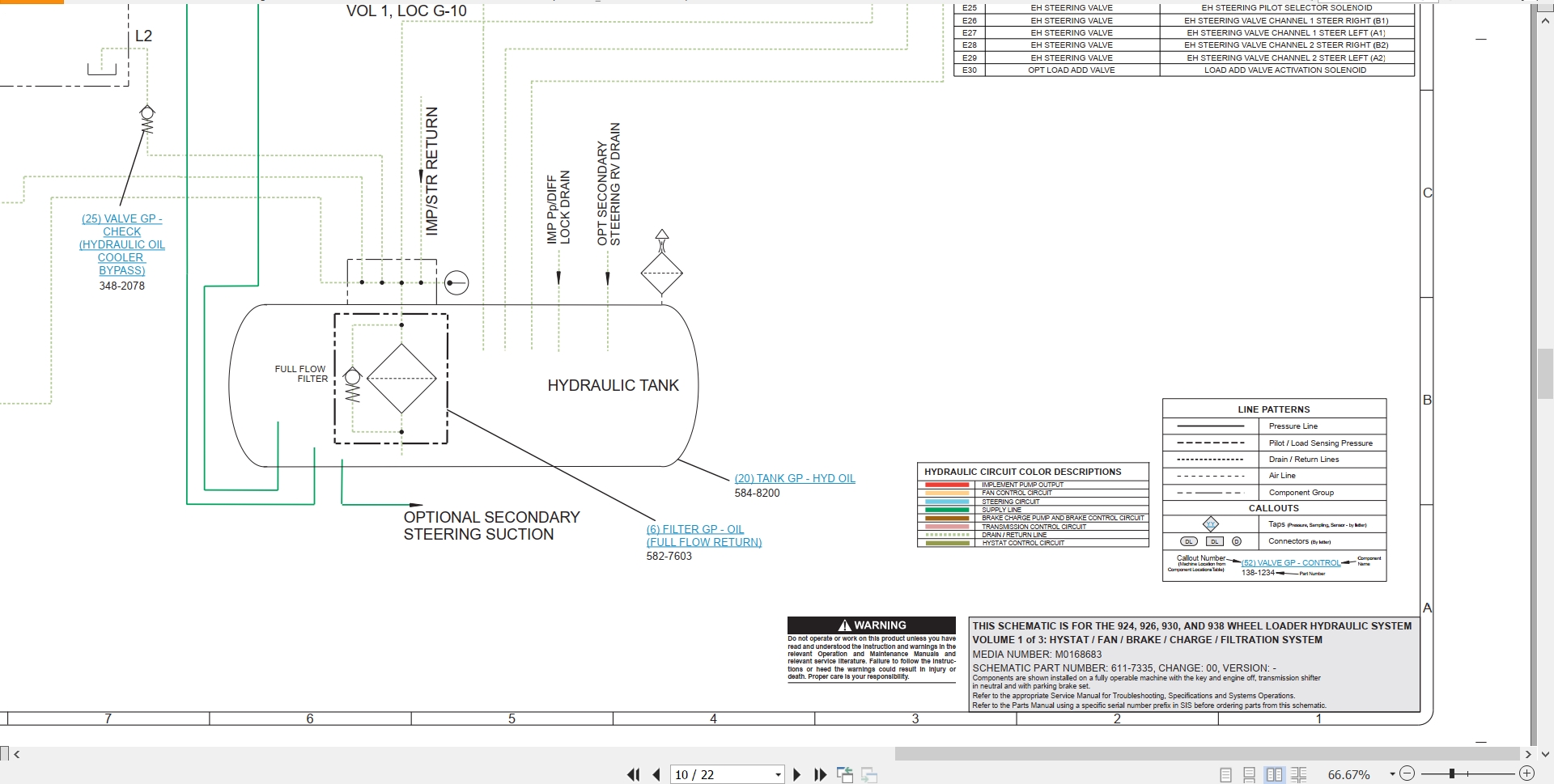Go to the next page

coord(796,775)
